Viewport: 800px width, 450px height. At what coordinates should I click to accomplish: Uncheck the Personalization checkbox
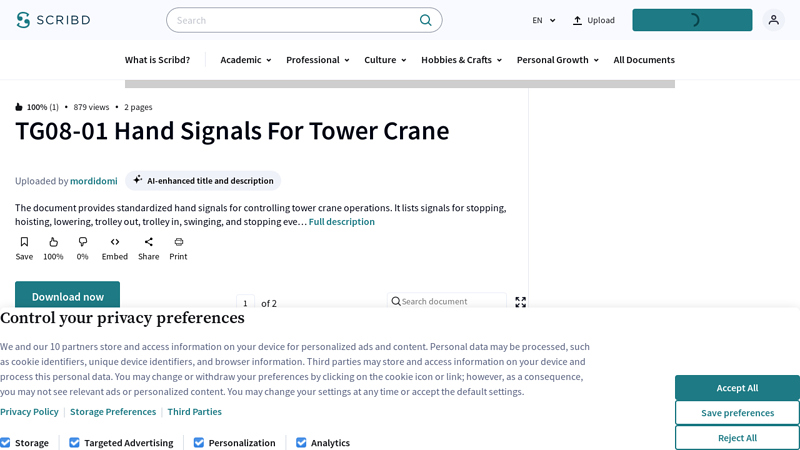tap(199, 442)
